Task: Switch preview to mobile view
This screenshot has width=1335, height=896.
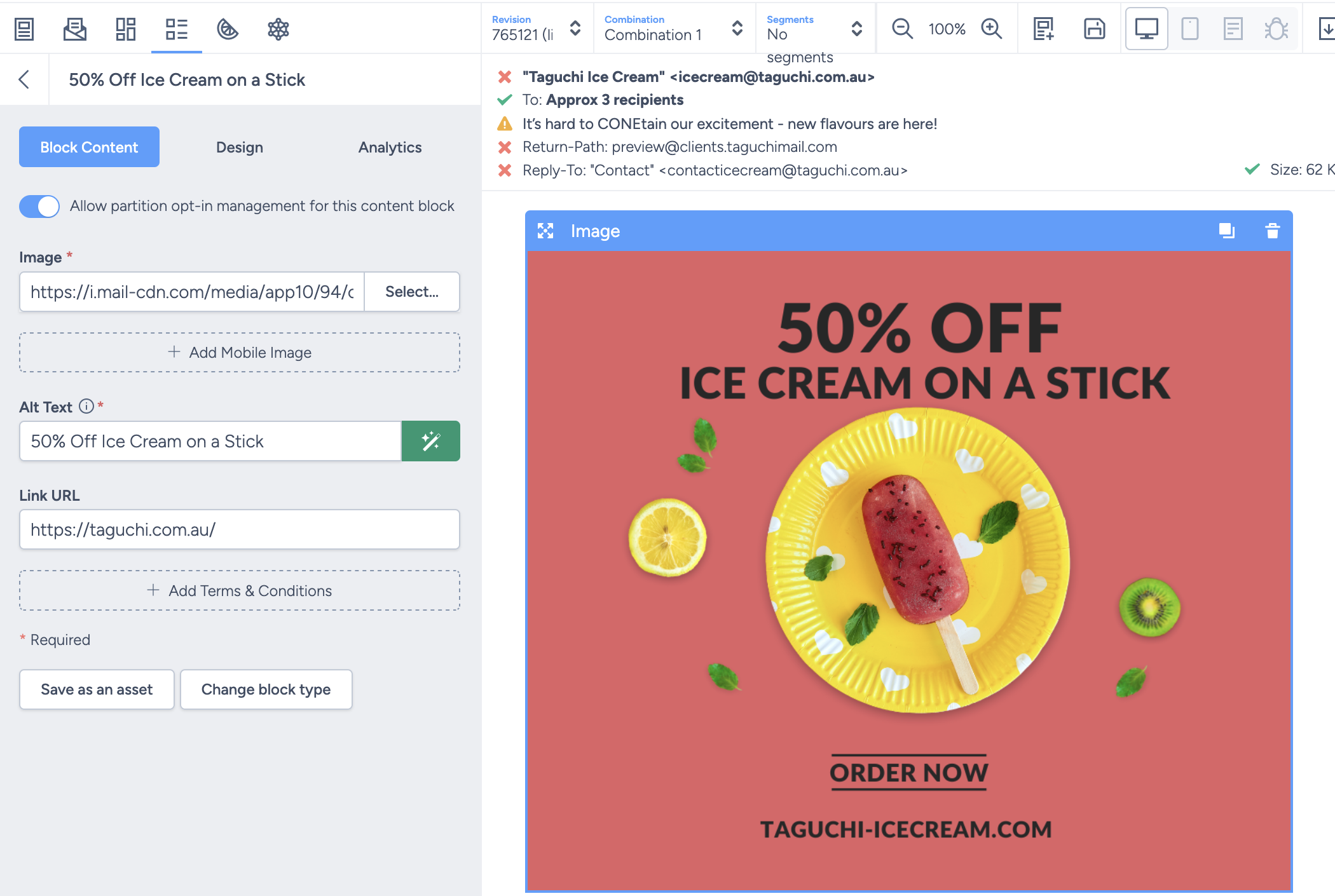Action: coord(1190,29)
